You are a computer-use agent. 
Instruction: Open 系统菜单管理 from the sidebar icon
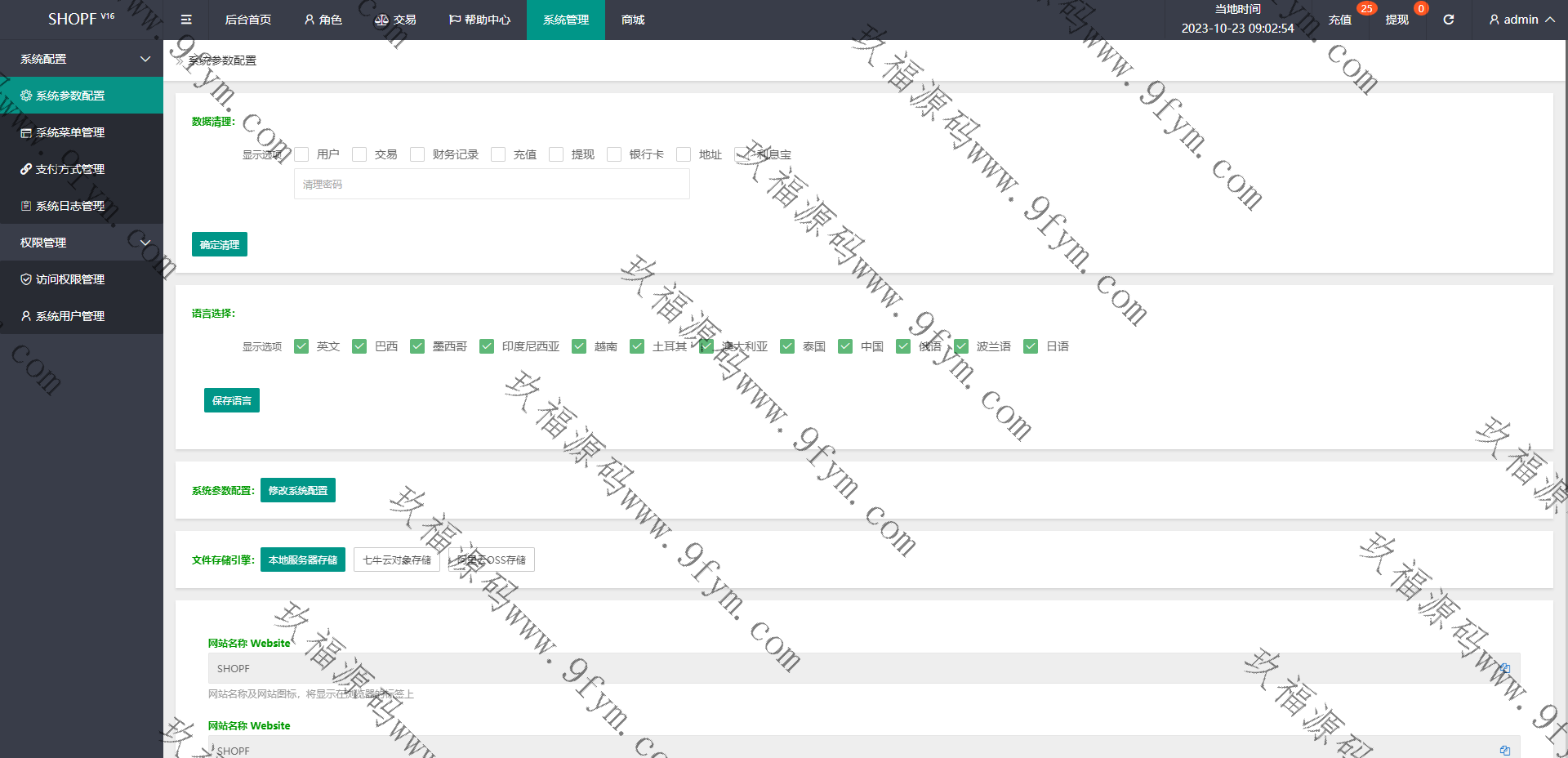click(x=26, y=132)
